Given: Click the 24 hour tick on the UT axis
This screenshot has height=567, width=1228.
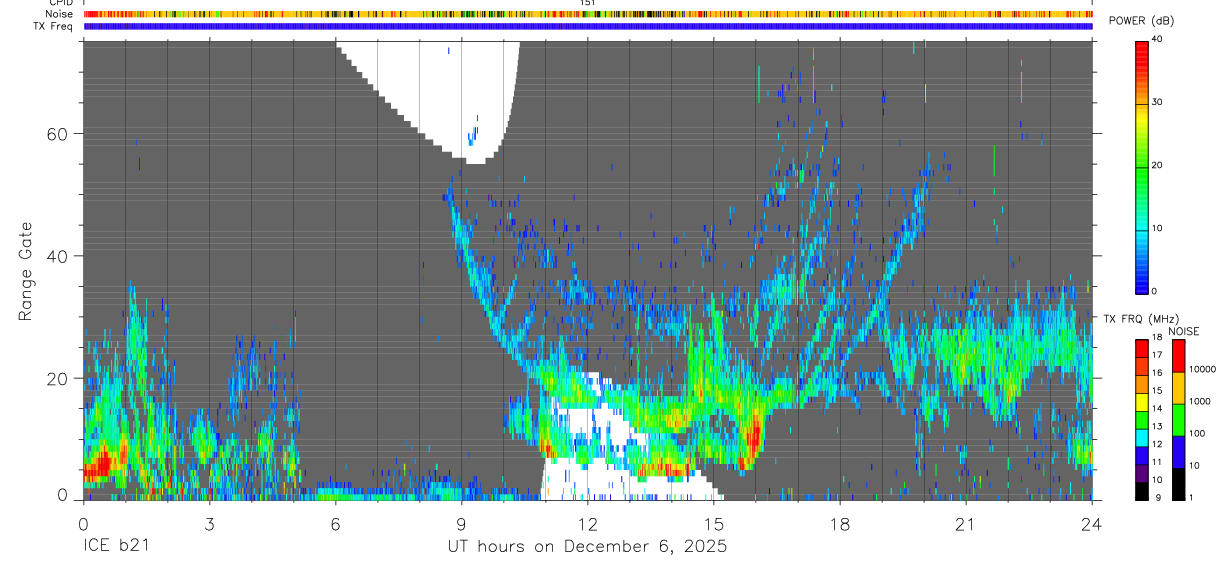Looking at the screenshot, I should [x=1092, y=523].
